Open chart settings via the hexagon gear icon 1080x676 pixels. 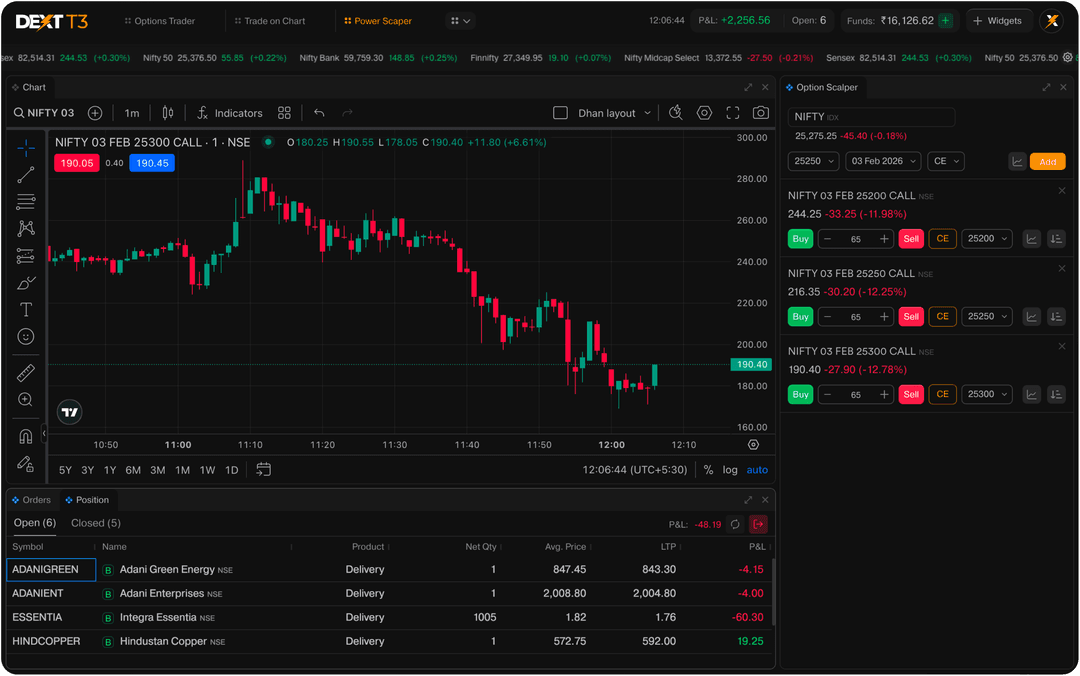coord(704,113)
